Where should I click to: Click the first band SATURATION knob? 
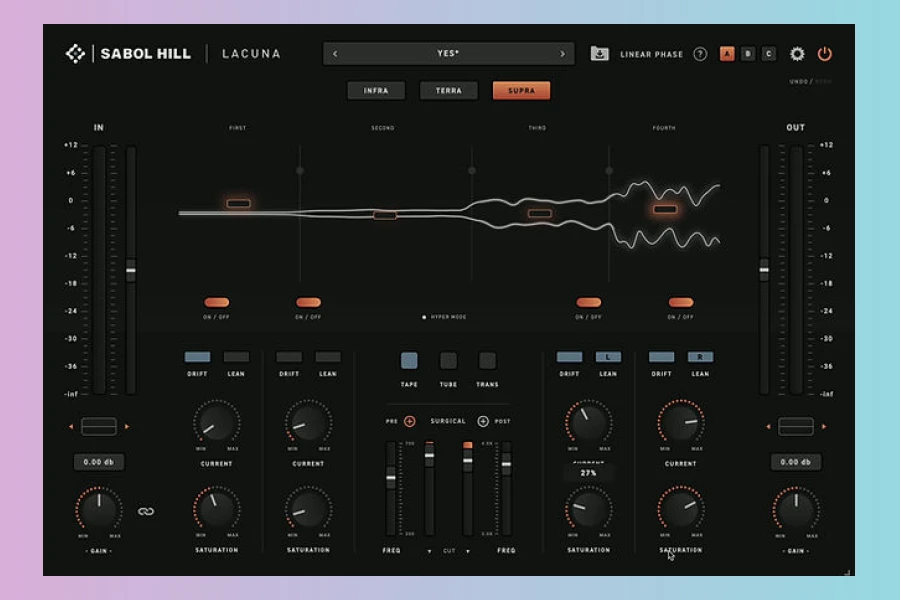point(216,509)
